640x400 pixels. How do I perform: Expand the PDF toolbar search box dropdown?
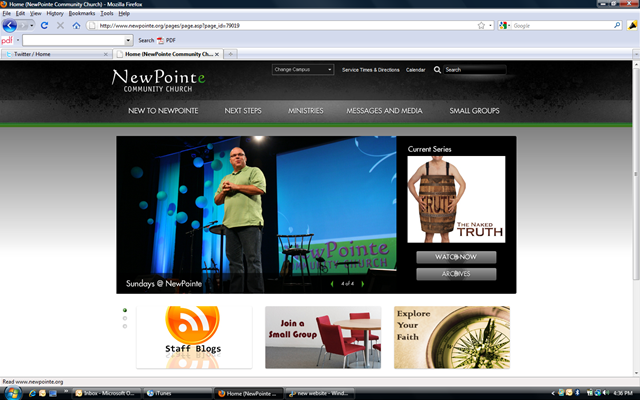128,40
